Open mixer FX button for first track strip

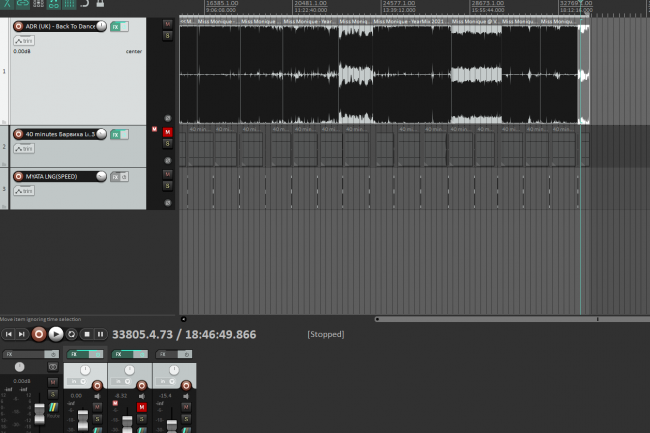pyautogui.click(x=78, y=354)
